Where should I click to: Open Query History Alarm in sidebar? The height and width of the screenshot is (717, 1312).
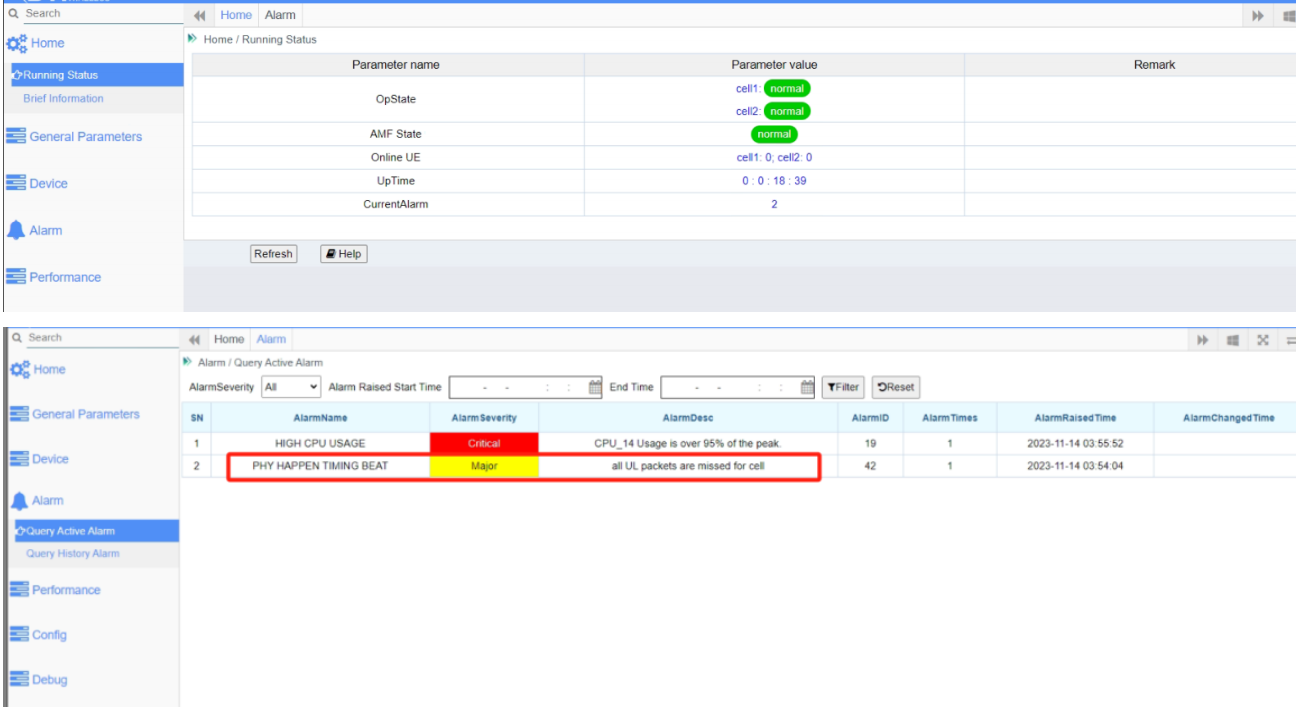click(72, 553)
